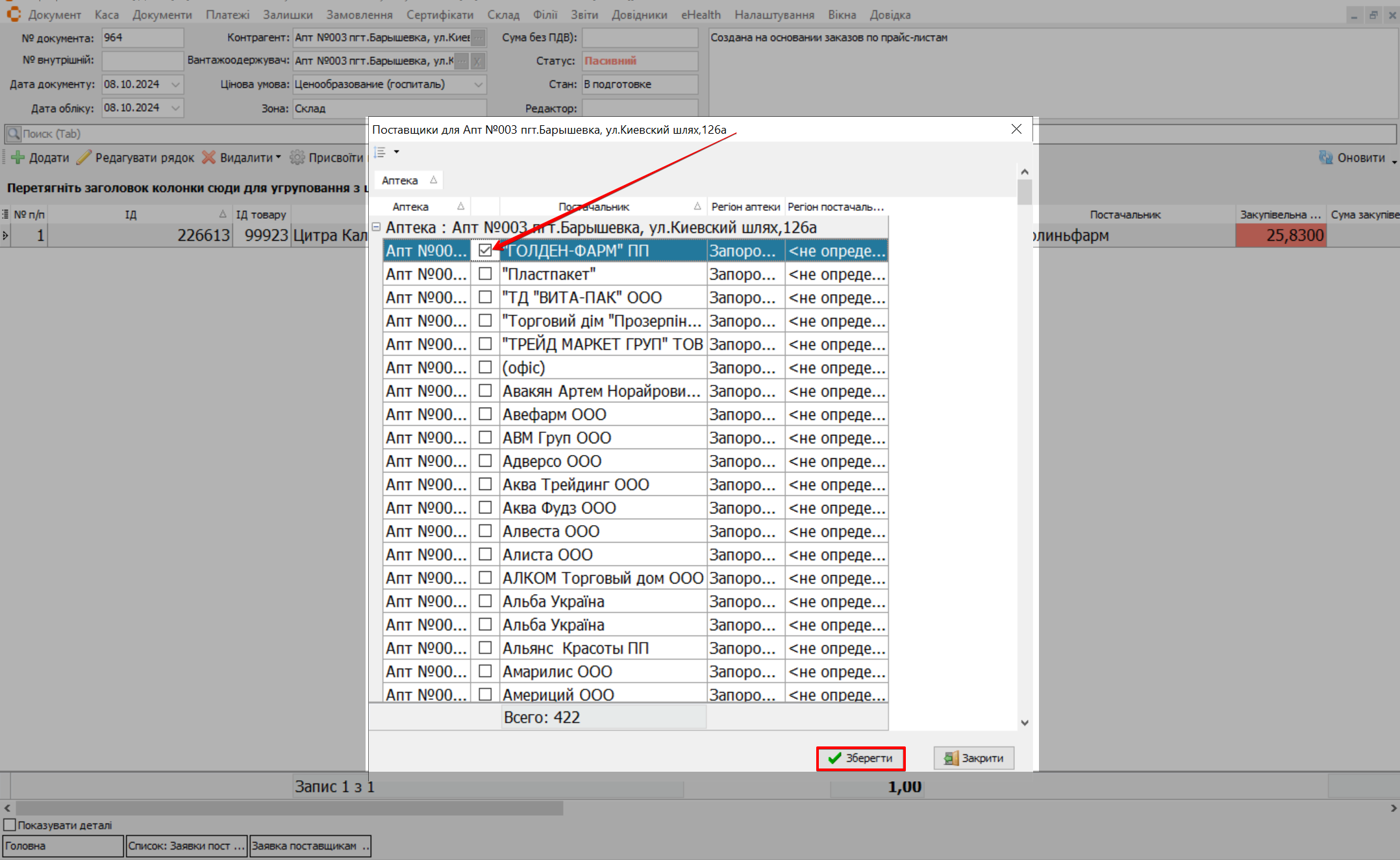Viewport: 1400px width, 860px height.
Task: Click the red X Видалити icon
Action: 208,158
